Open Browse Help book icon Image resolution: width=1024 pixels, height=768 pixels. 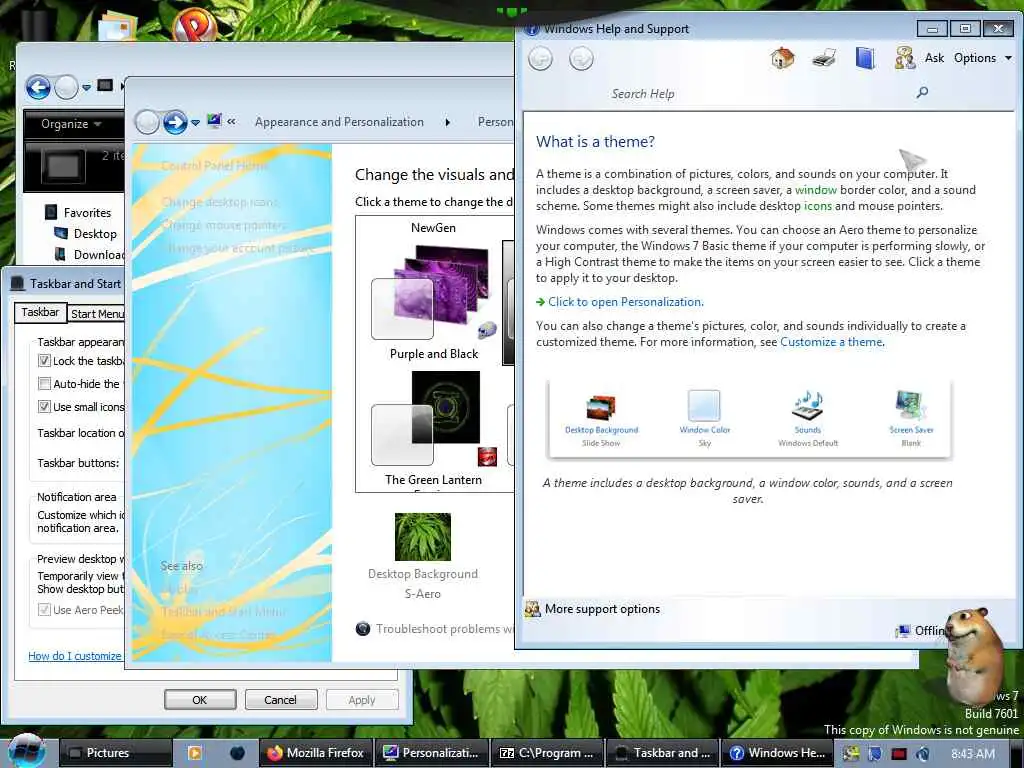tap(865, 59)
